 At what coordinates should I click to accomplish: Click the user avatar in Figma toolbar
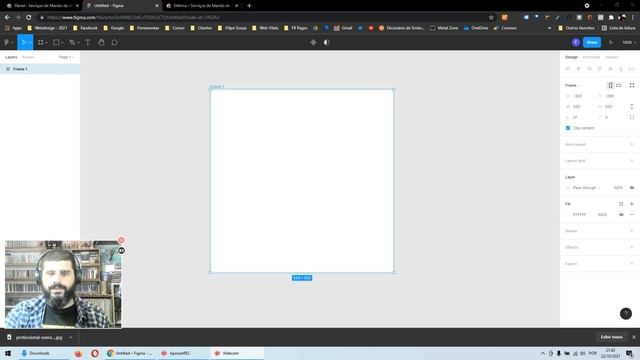tap(576, 42)
